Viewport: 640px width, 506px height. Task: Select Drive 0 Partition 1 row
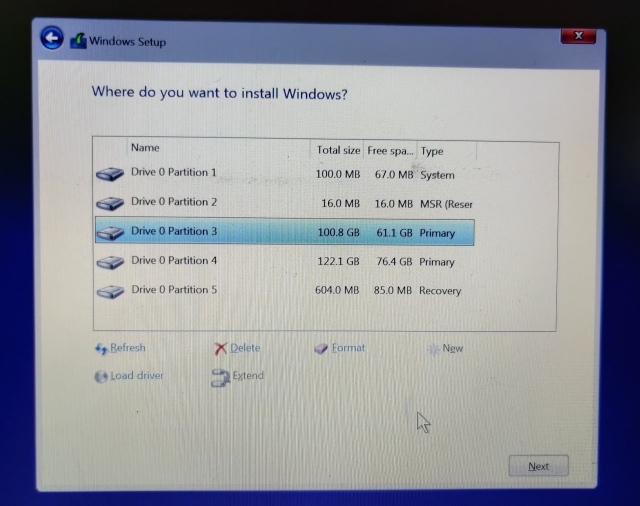[284, 174]
